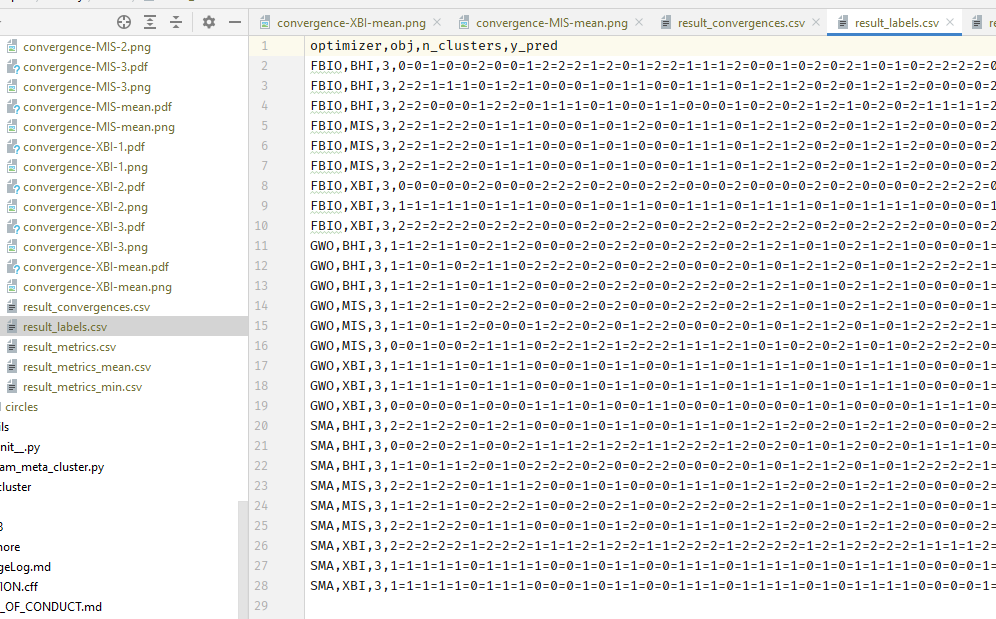Select convergence-XBI-2.pdf in project tree
This screenshot has width=996, height=619.
[84, 187]
